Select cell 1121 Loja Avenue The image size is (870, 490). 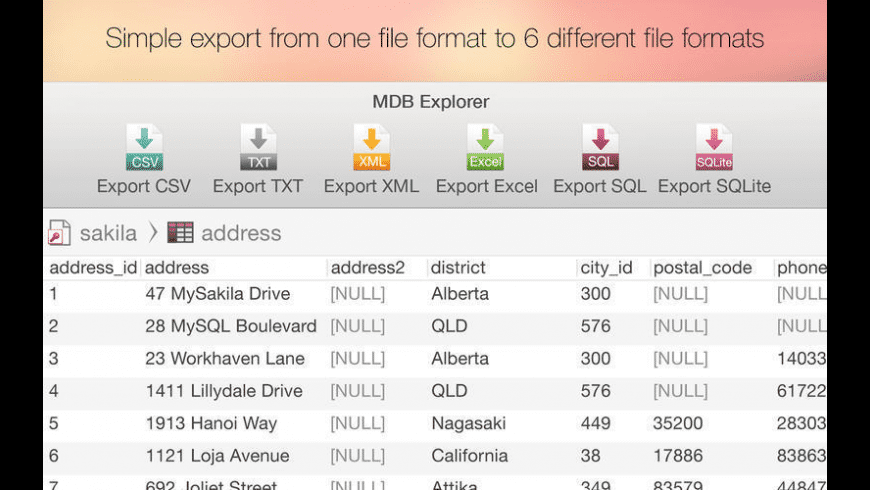click(x=217, y=456)
